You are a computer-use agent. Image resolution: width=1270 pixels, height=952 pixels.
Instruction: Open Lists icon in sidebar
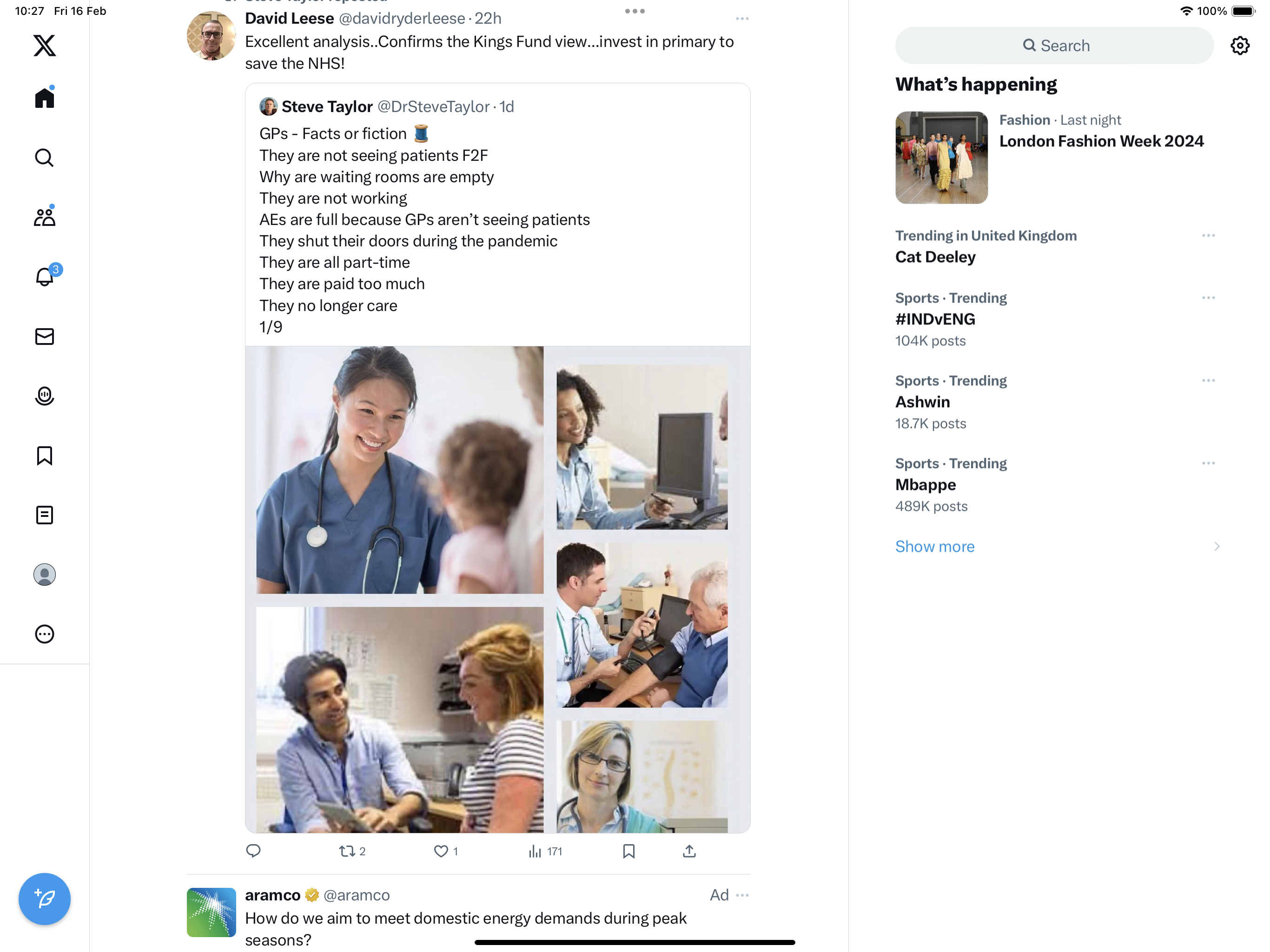coord(44,515)
